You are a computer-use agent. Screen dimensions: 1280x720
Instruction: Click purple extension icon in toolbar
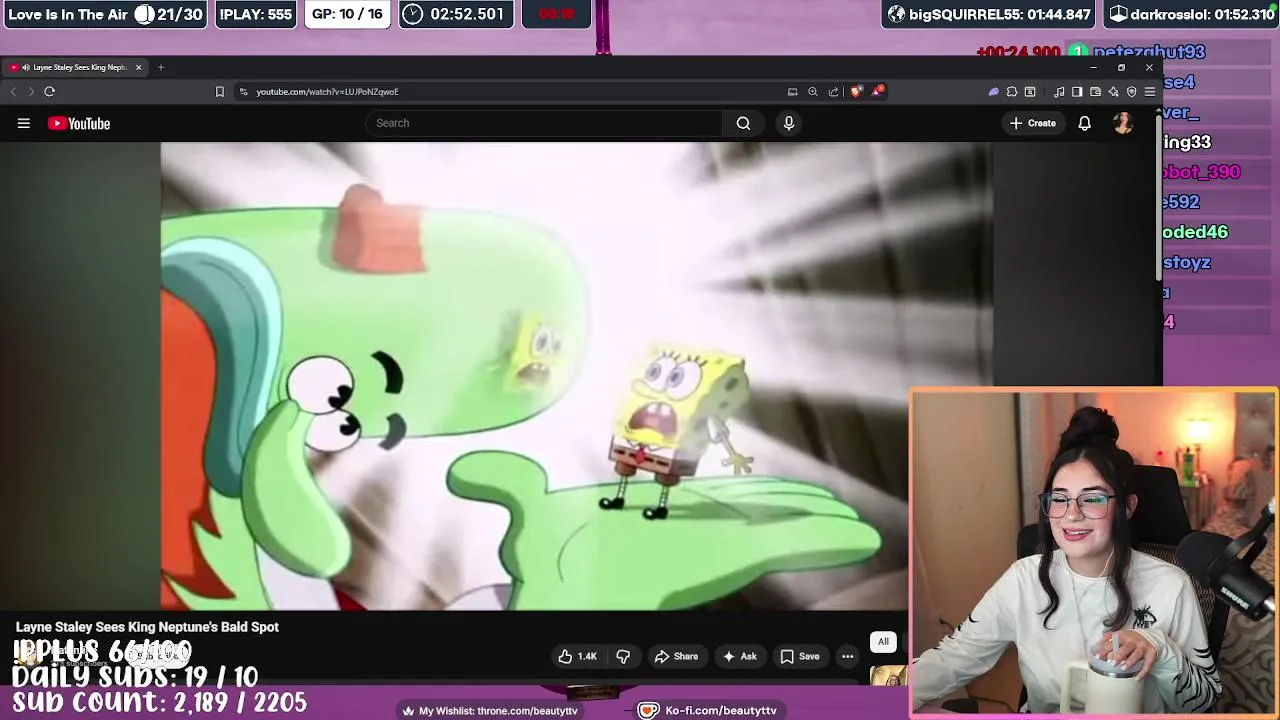(993, 91)
